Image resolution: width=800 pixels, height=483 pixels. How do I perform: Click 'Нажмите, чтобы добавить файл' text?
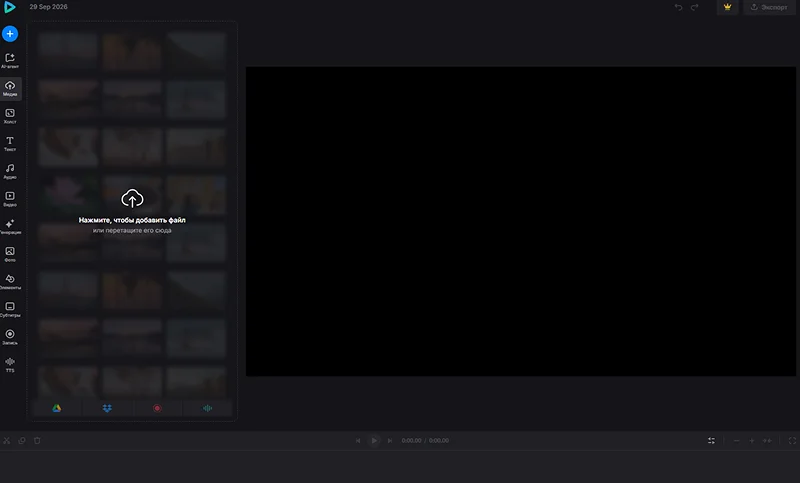[132, 220]
